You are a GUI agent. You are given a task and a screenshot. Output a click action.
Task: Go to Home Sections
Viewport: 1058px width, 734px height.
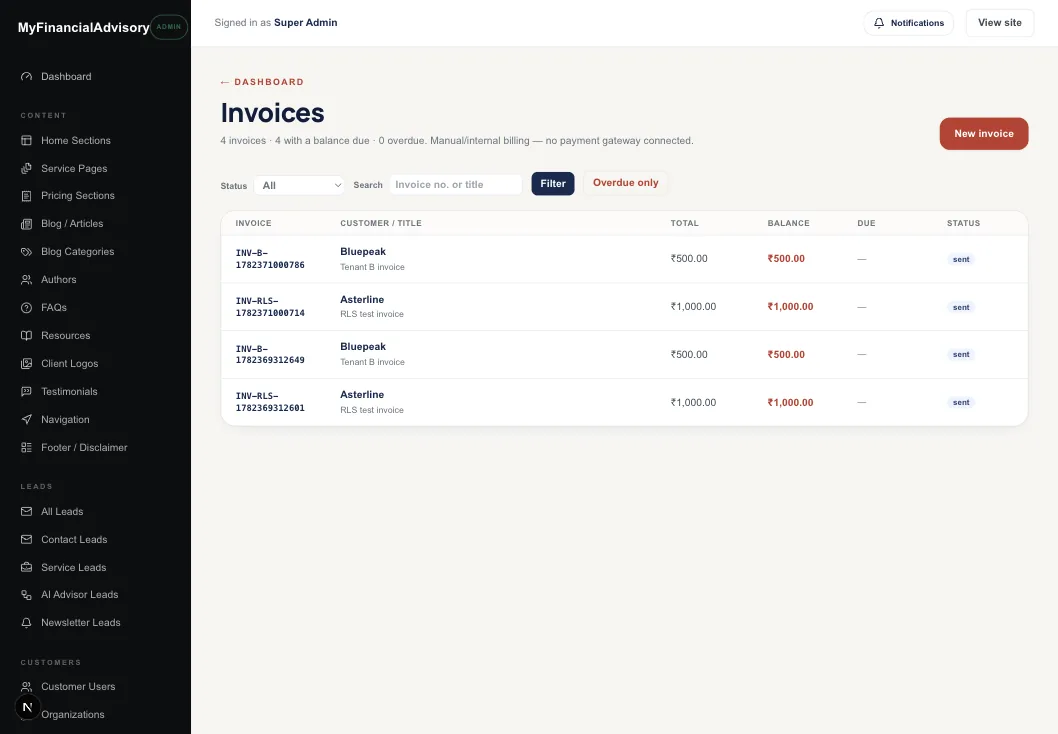(x=76, y=140)
